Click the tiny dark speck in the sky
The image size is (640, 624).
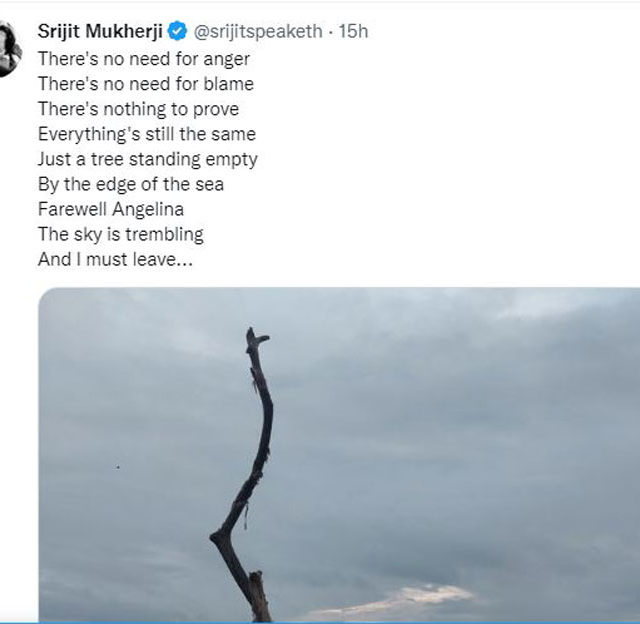118,466
